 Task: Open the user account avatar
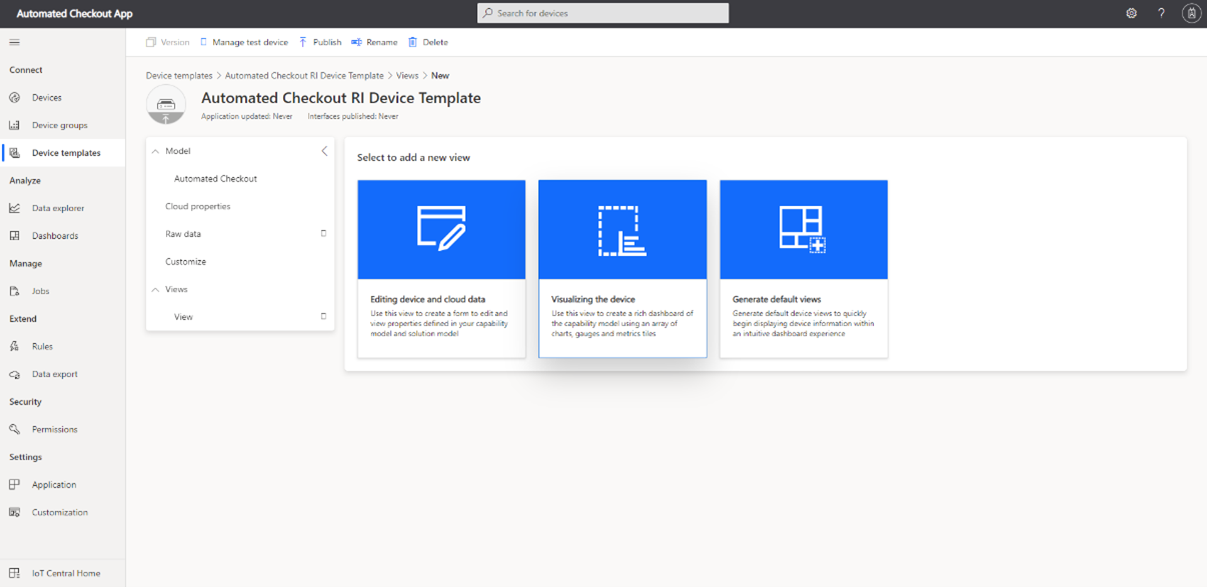point(1191,13)
